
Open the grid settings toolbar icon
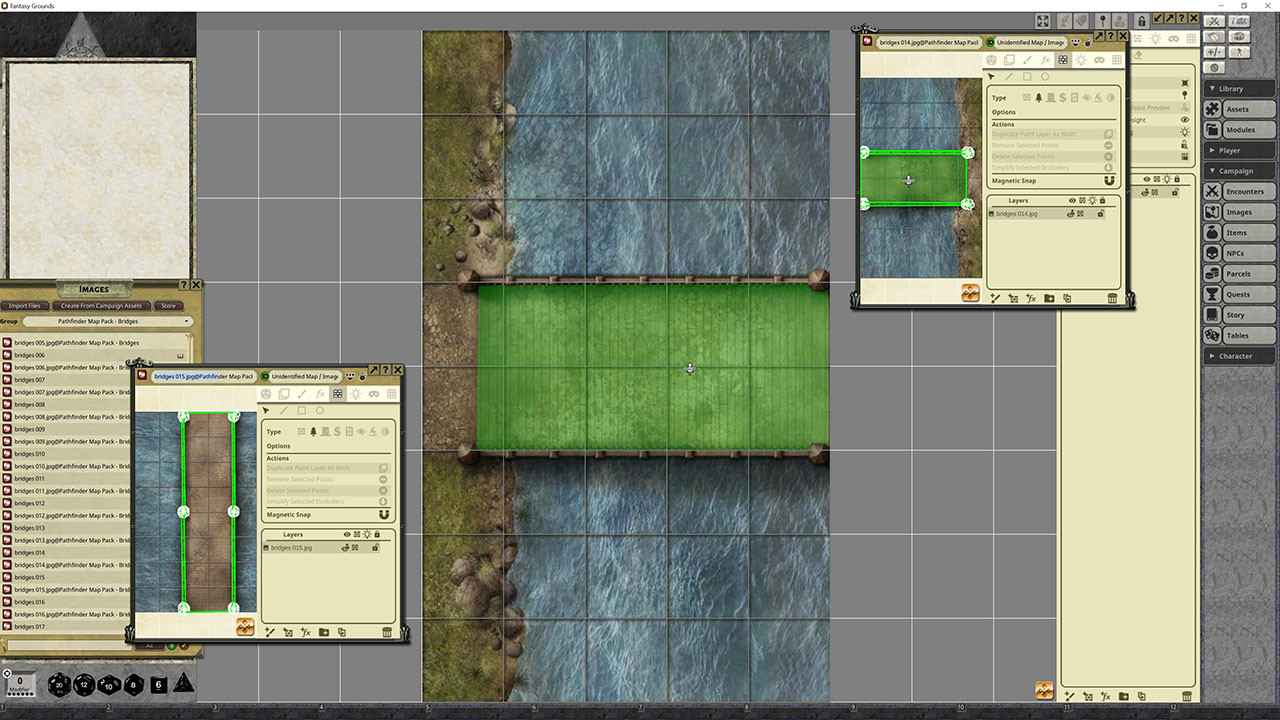coord(1117,59)
